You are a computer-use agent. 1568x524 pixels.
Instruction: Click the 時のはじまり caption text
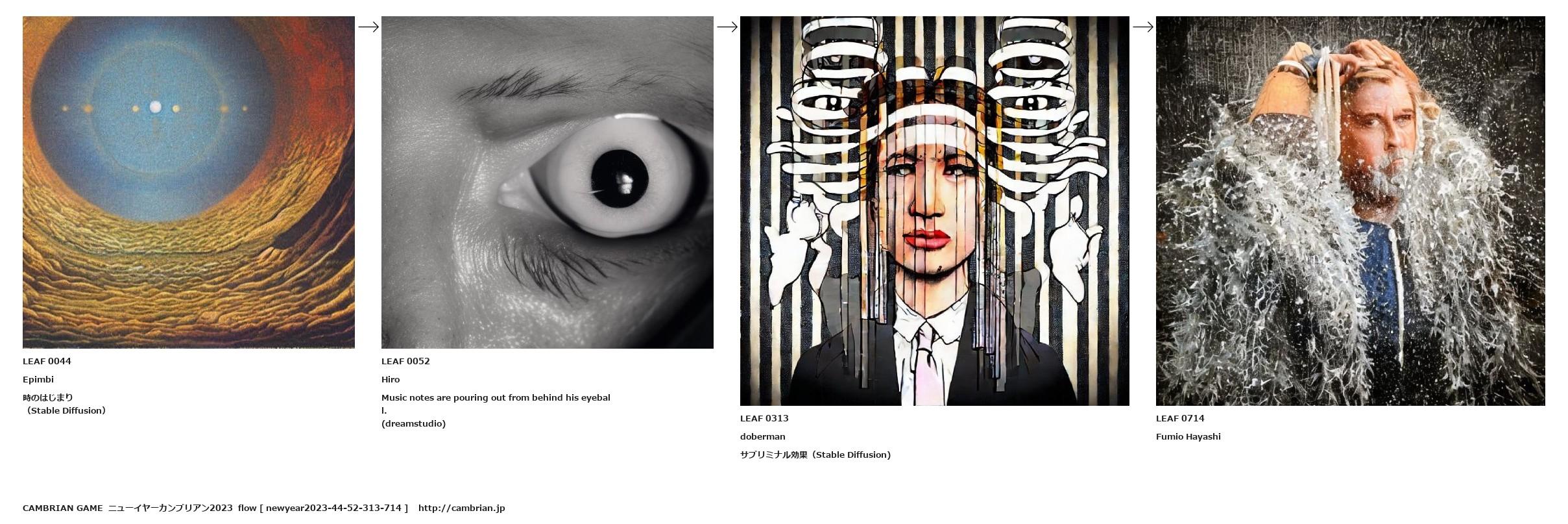coord(48,397)
